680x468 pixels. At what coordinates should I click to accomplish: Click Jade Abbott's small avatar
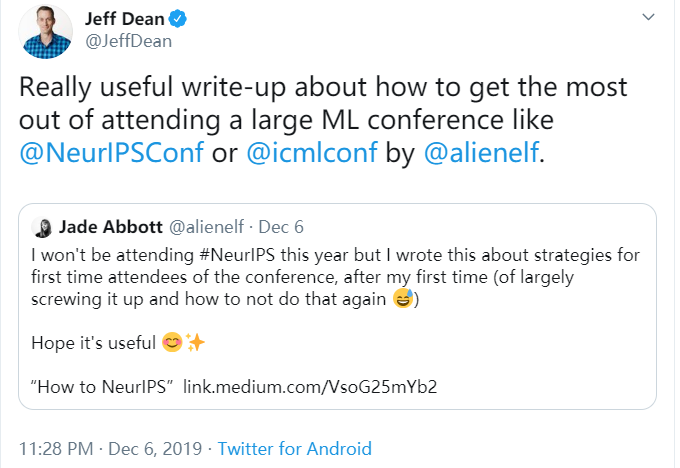point(42,226)
